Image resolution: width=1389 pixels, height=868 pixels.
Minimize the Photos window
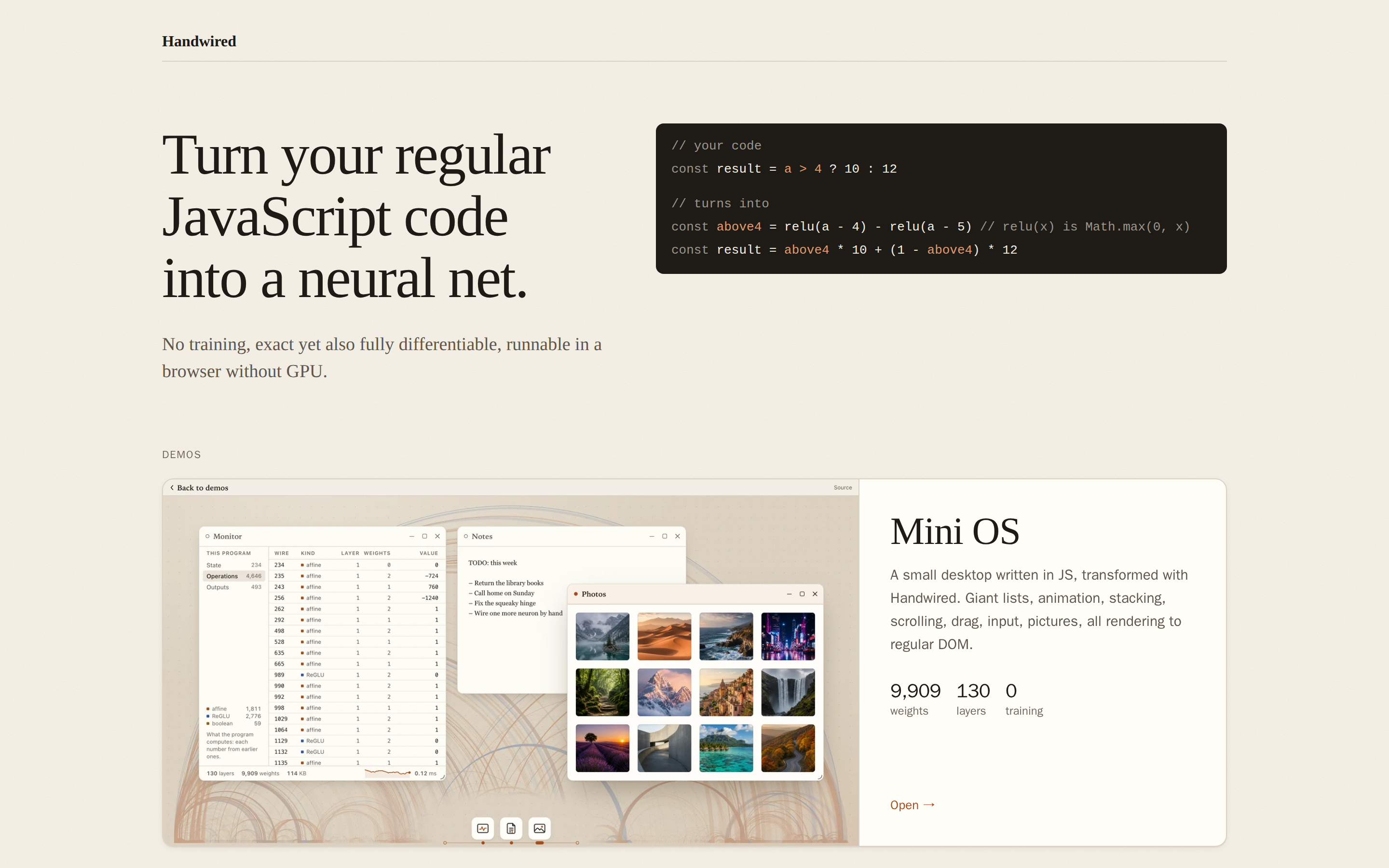click(789, 594)
